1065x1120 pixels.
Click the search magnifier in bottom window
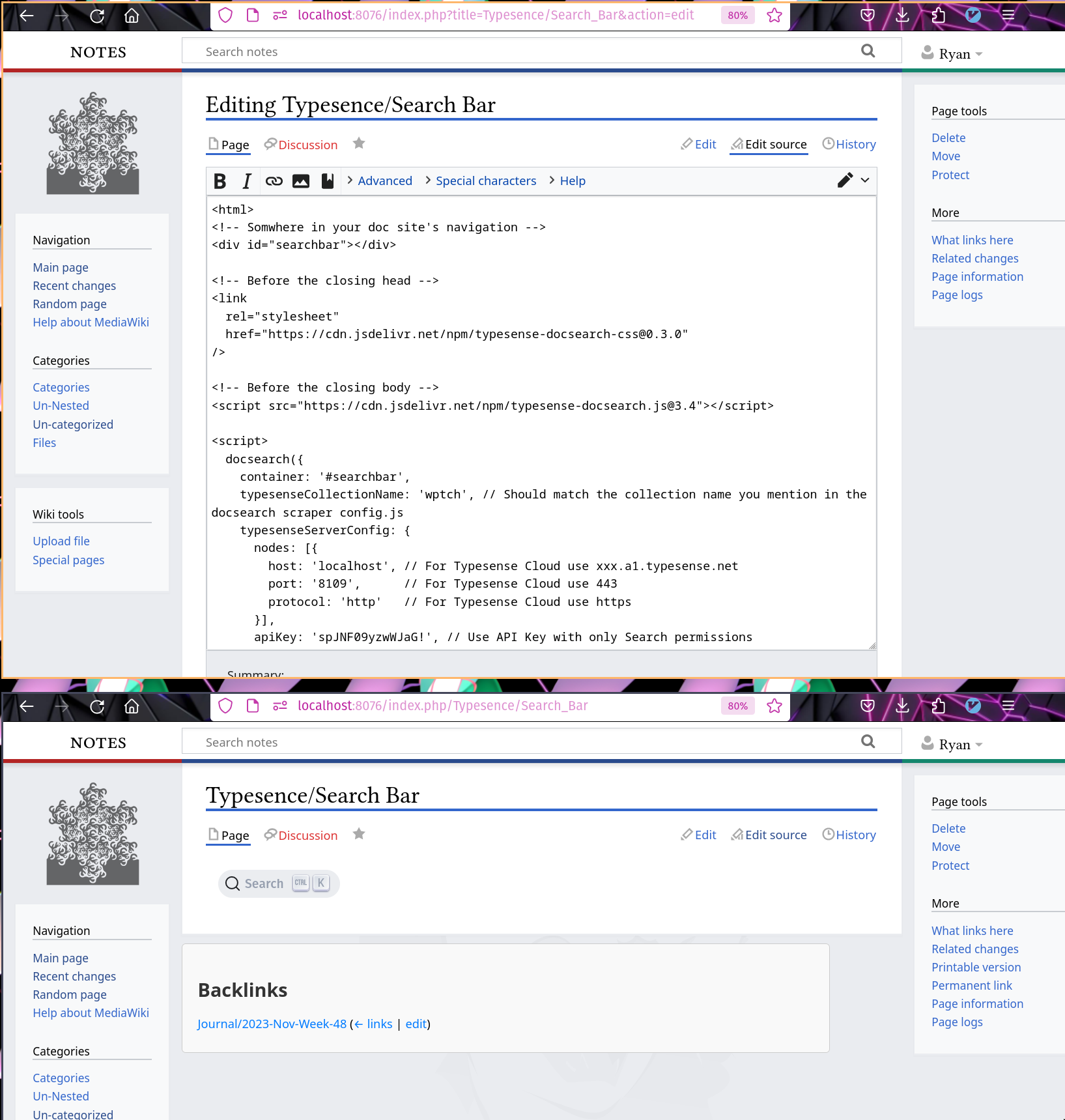pyautogui.click(x=868, y=741)
